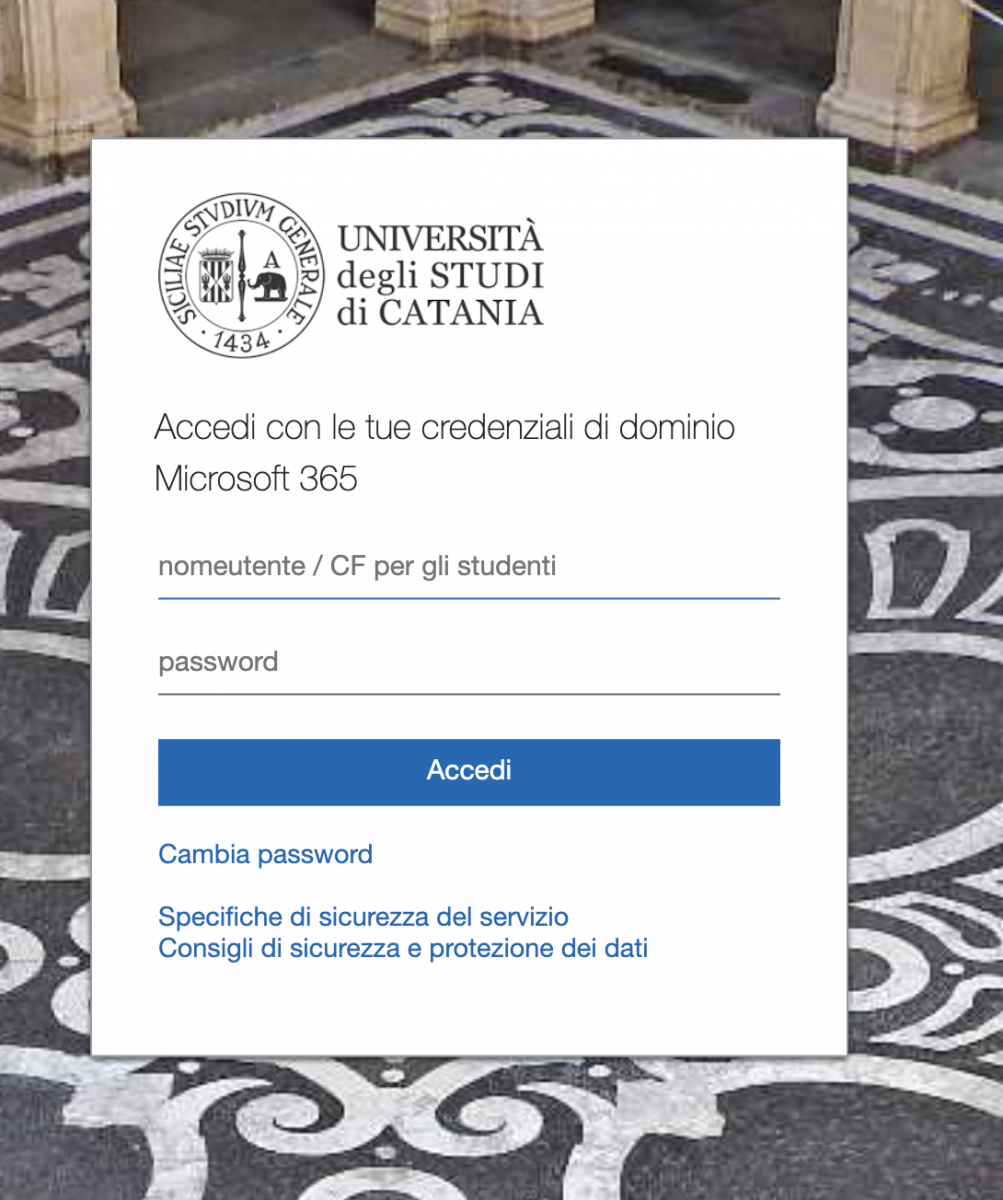The image size is (1003, 1200).
Task: Open the Cambia password link
Action: (x=265, y=855)
